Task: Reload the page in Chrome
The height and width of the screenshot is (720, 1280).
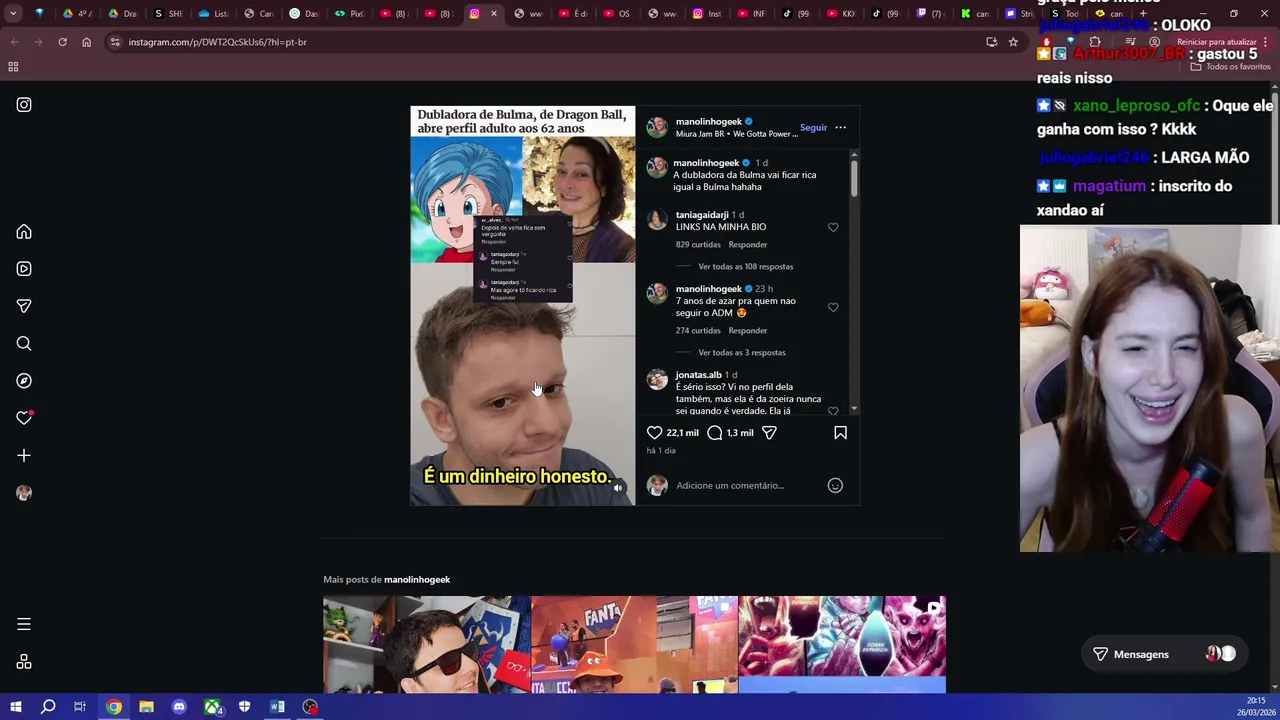Action: click(x=62, y=42)
